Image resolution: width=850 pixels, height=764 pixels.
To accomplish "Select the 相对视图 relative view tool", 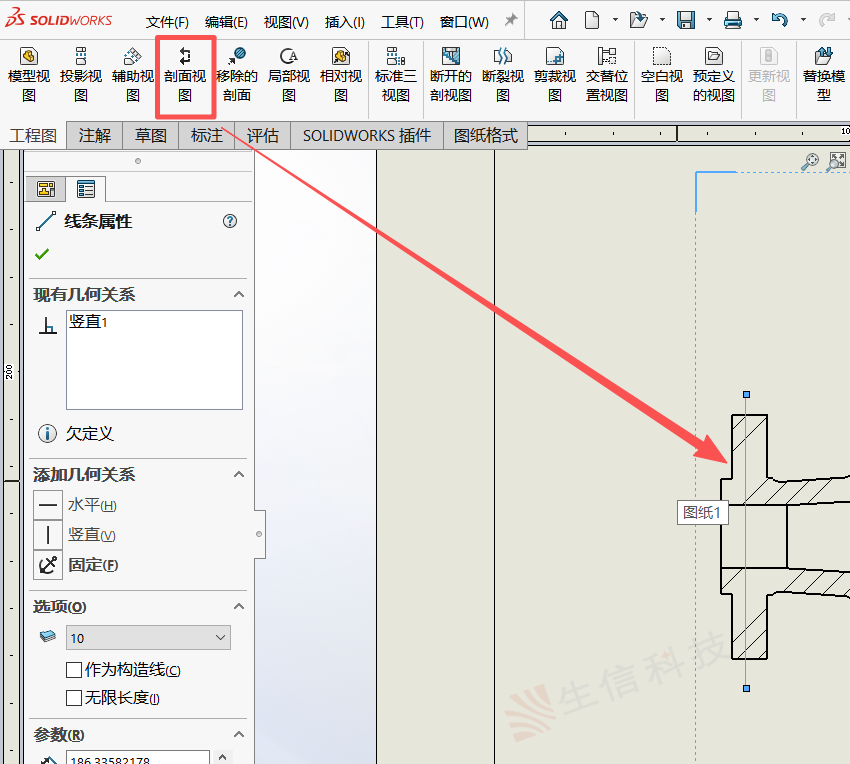I will pyautogui.click(x=341, y=75).
